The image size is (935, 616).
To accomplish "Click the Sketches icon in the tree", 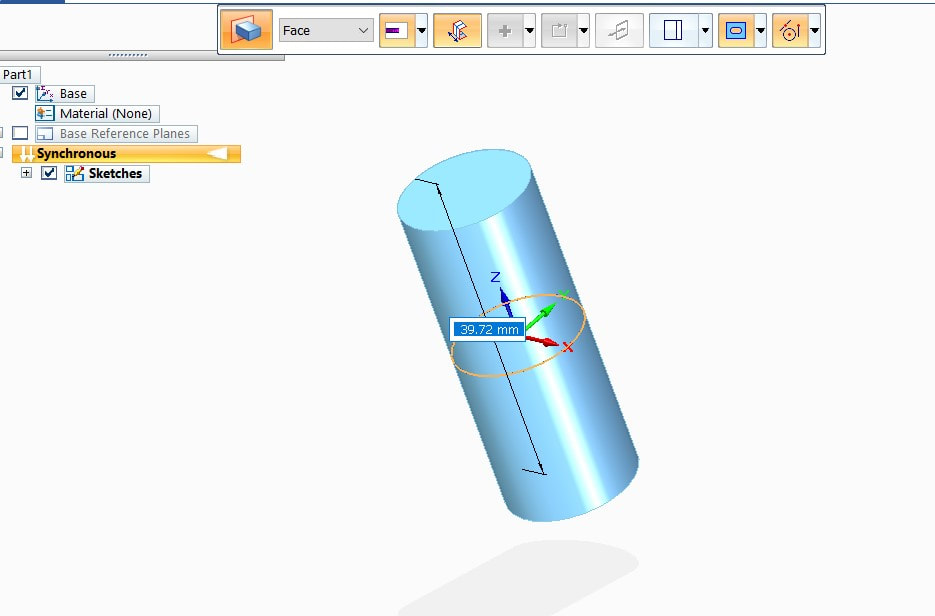I will 74,173.
